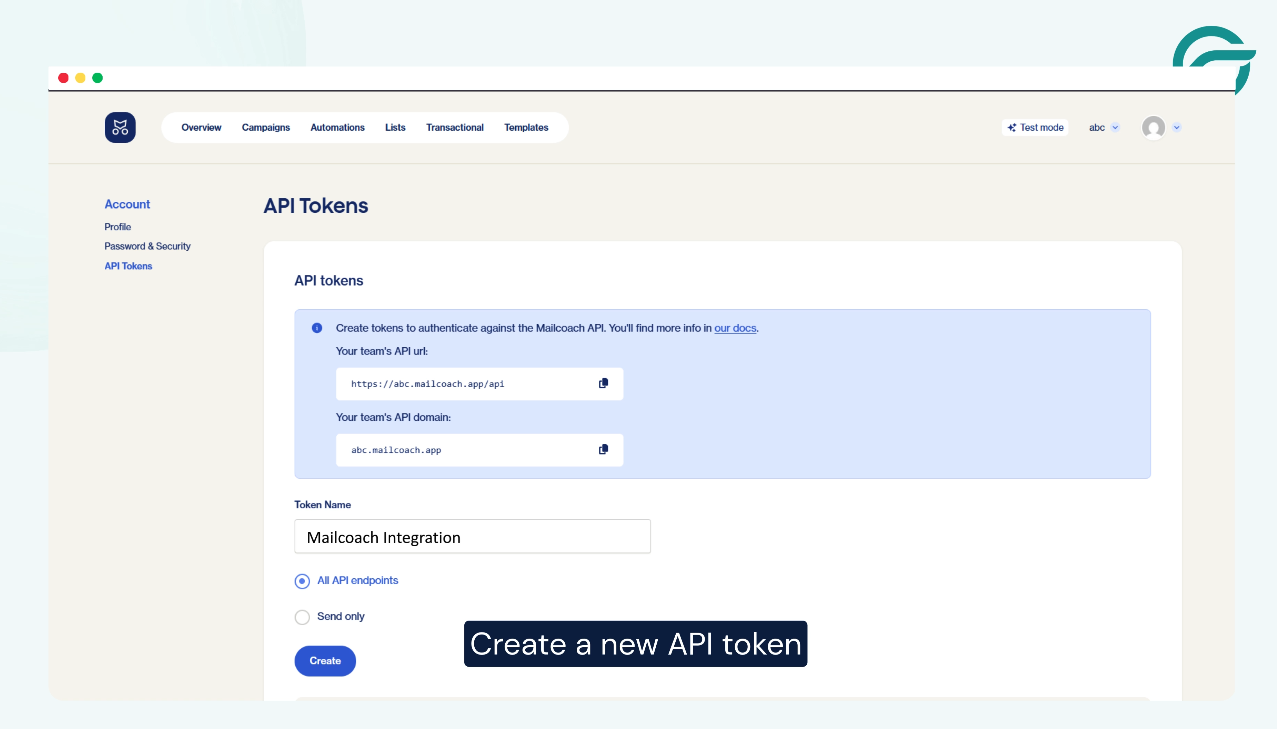
Task: Open the Templates page
Action: pyautogui.click(x=526, y=127)
